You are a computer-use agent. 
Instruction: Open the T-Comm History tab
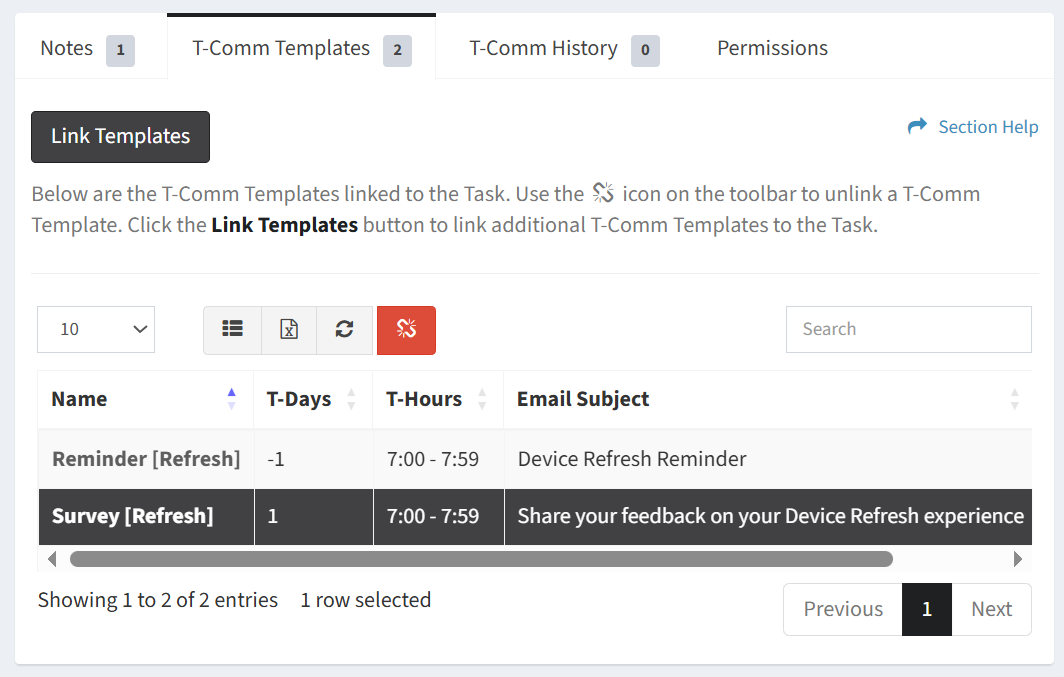(563, 48)
